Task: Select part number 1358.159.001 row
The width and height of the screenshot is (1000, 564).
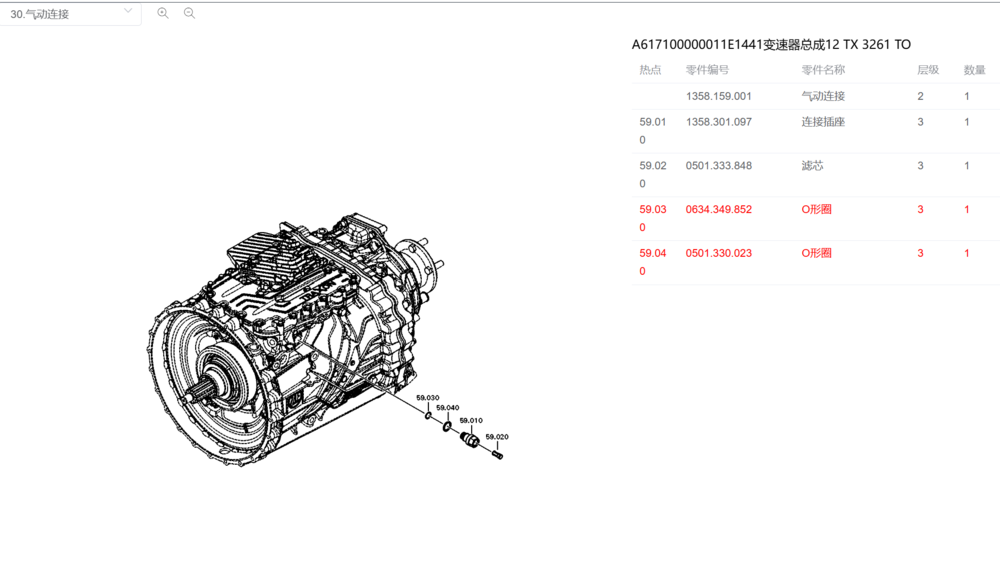Action: [718, 96]
